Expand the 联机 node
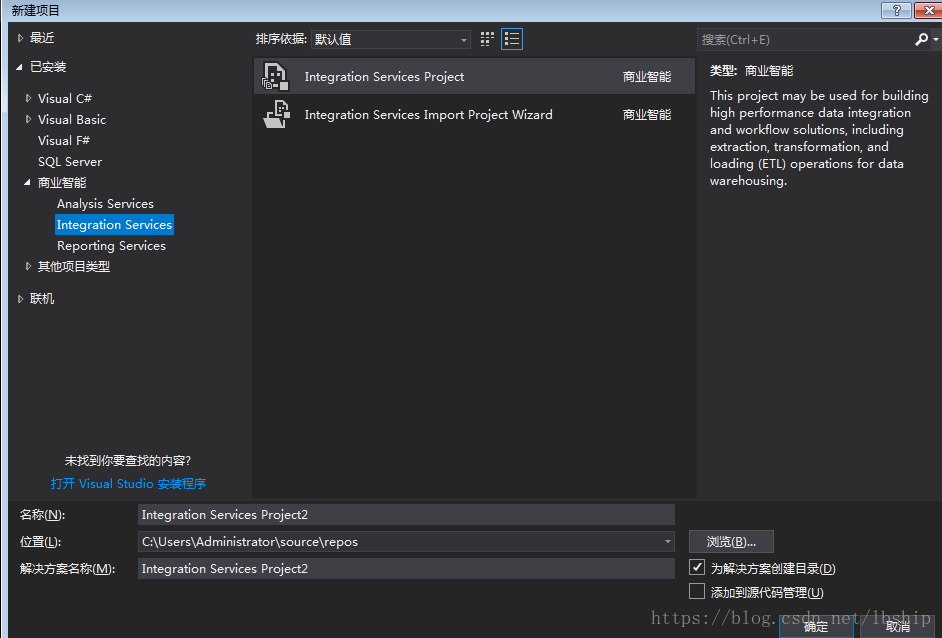Viewport: 942px width, 638px height. [x=20, y=299]
